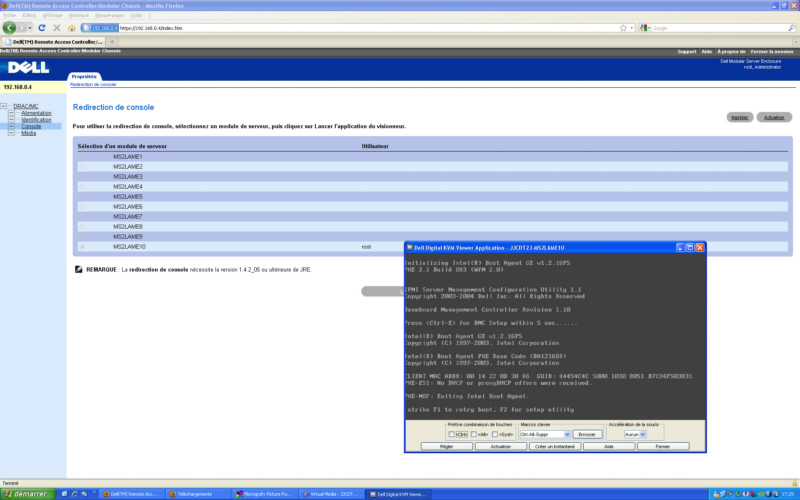Stop loading with the X icon
The height and width of the screenshot is (500, 800).
coord(57,28)
